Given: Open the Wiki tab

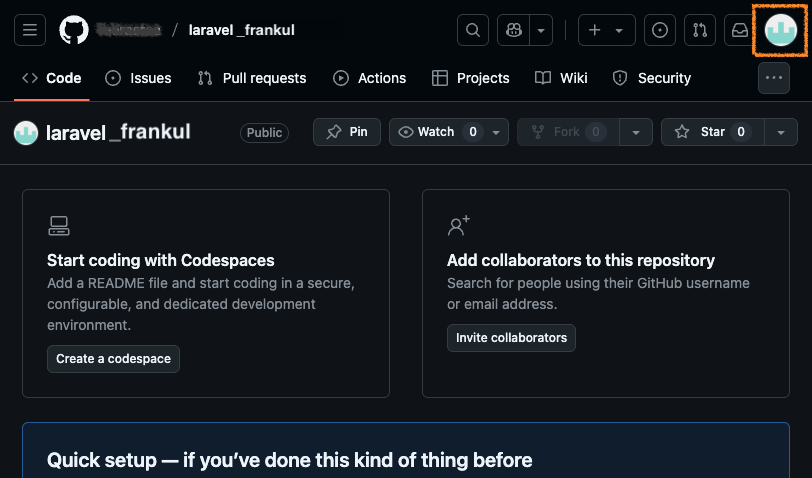Looking at the screenshot, I should click(x=561, y=78).
